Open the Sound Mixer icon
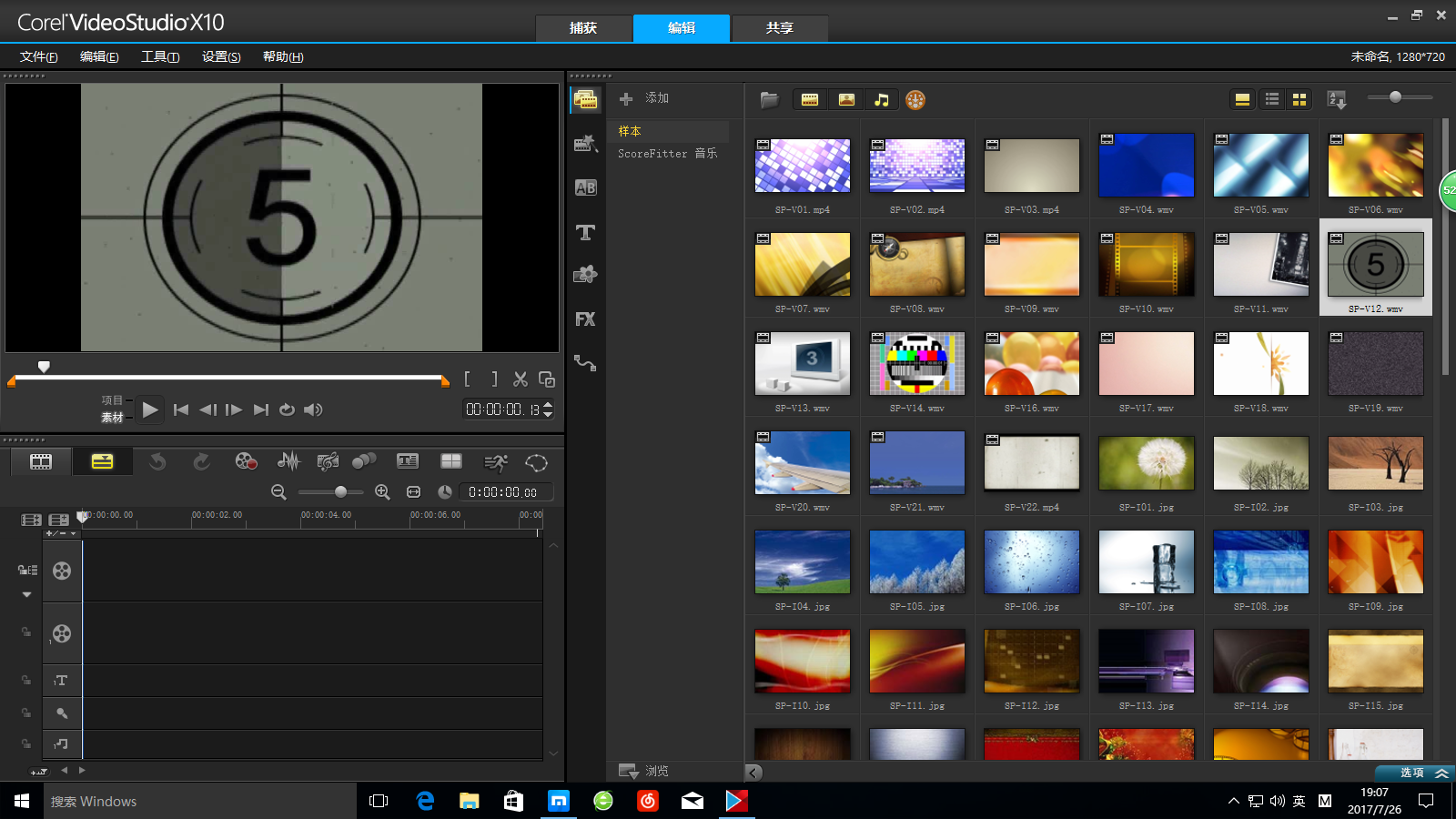1456x819 pixels. click(288, 462)
